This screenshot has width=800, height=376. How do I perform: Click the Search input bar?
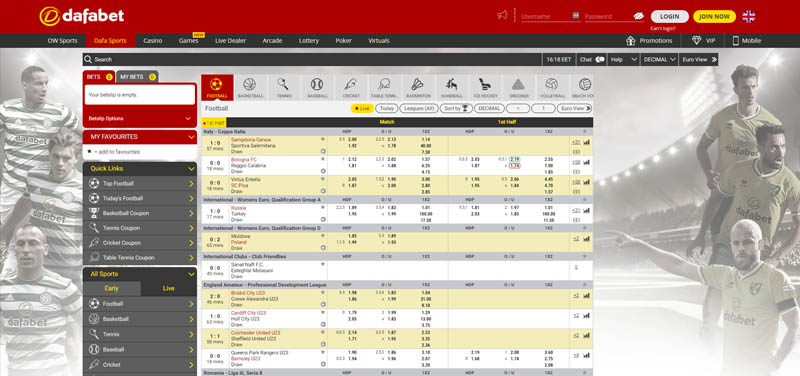click(312, 59)
